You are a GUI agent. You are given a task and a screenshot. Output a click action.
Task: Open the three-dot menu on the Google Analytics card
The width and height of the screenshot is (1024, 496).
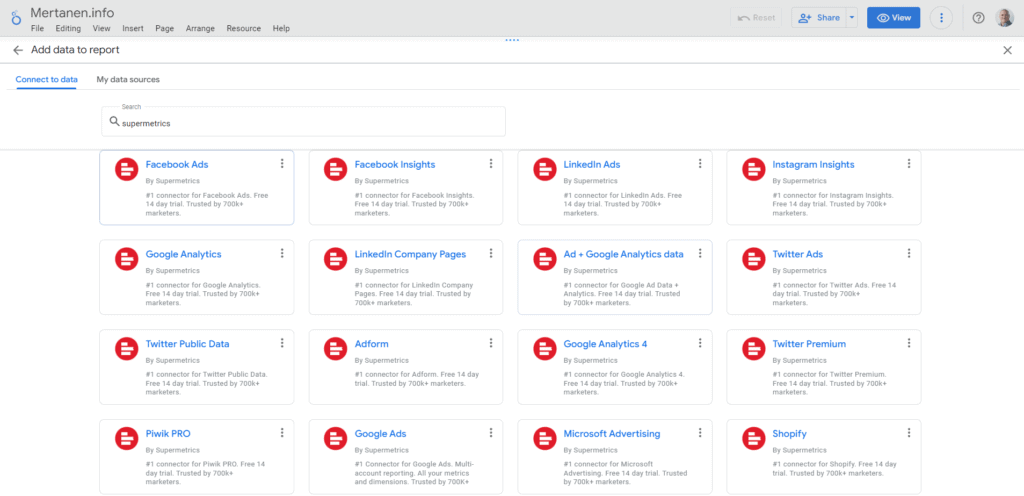pos(282,253)
